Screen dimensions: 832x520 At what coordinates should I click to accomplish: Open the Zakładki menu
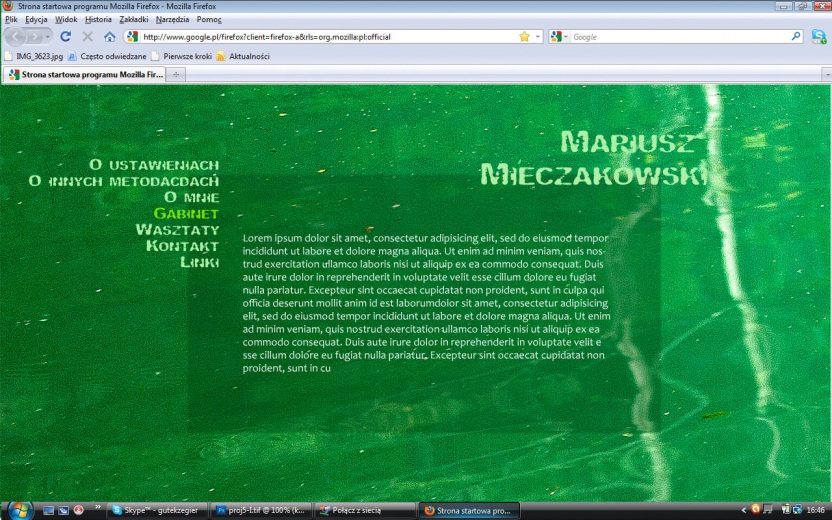pyautogui.click(x=133, y=19)
